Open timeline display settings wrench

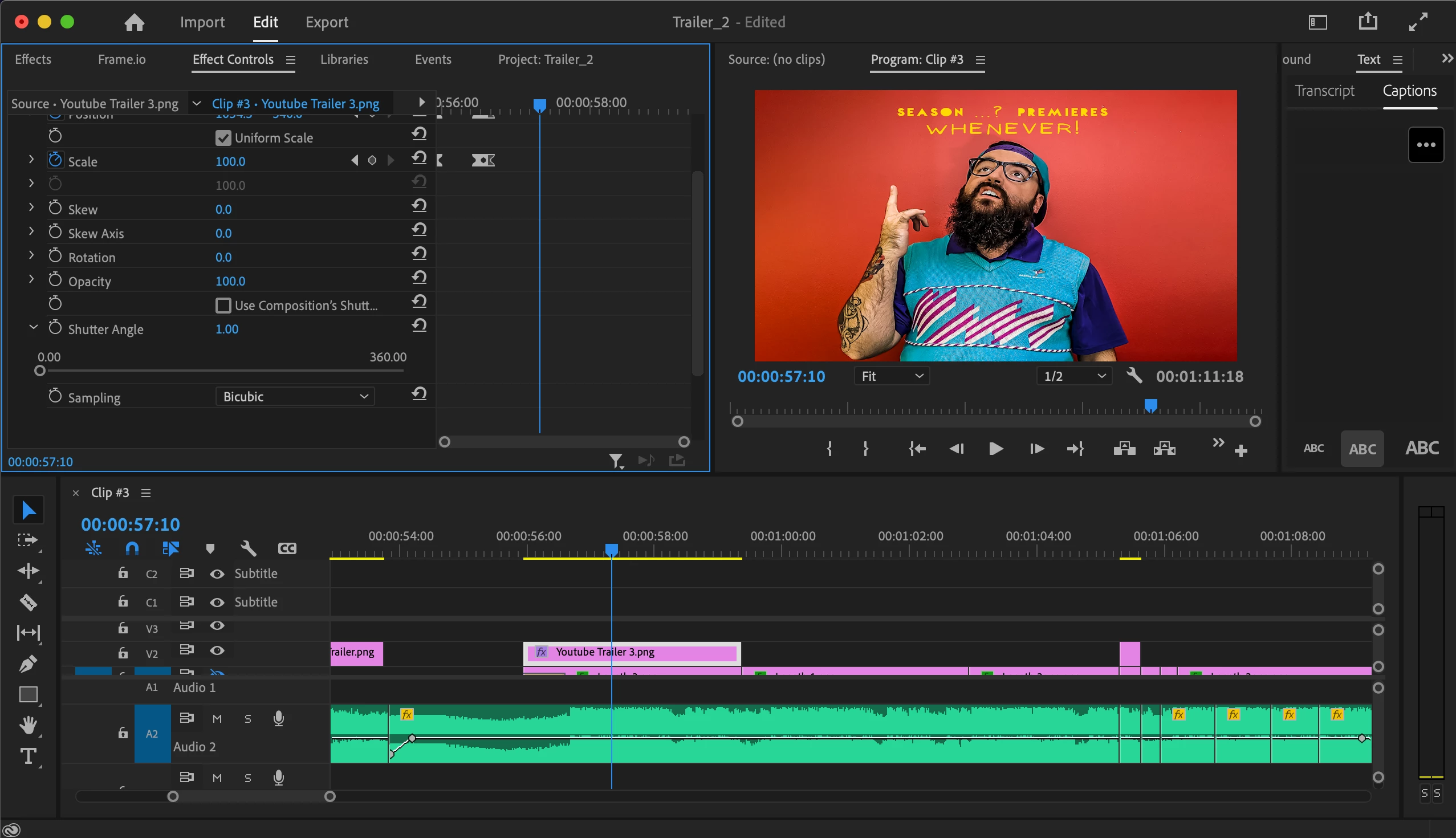[x=248, y=548]
